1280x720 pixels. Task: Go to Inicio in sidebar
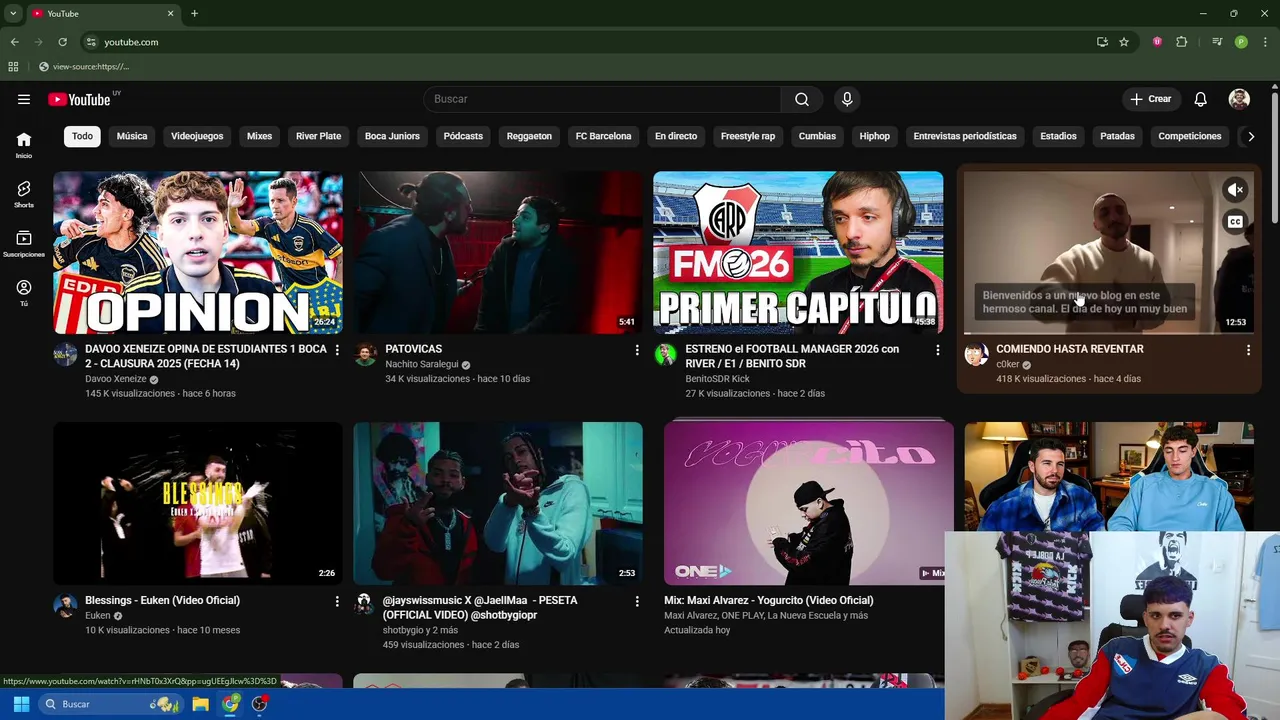[24, 145]
